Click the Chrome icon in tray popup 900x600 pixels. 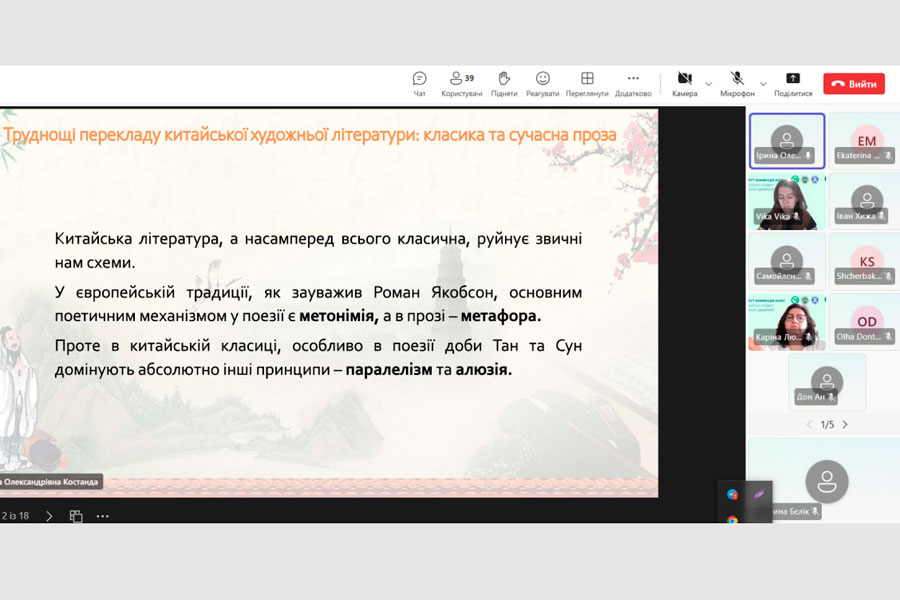click(733, 520)
